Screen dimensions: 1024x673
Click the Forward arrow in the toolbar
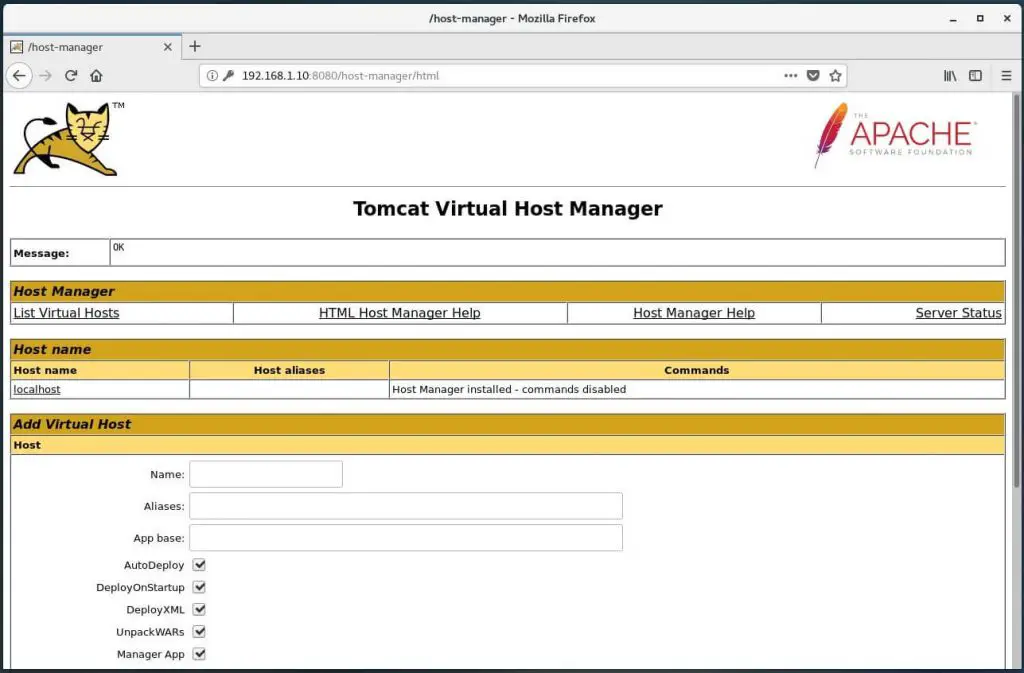[45, 76]
